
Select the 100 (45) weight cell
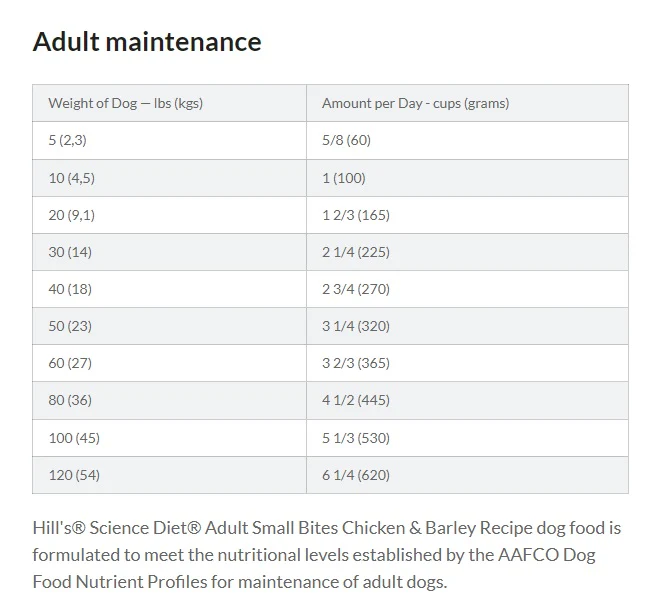coord(169,438)
